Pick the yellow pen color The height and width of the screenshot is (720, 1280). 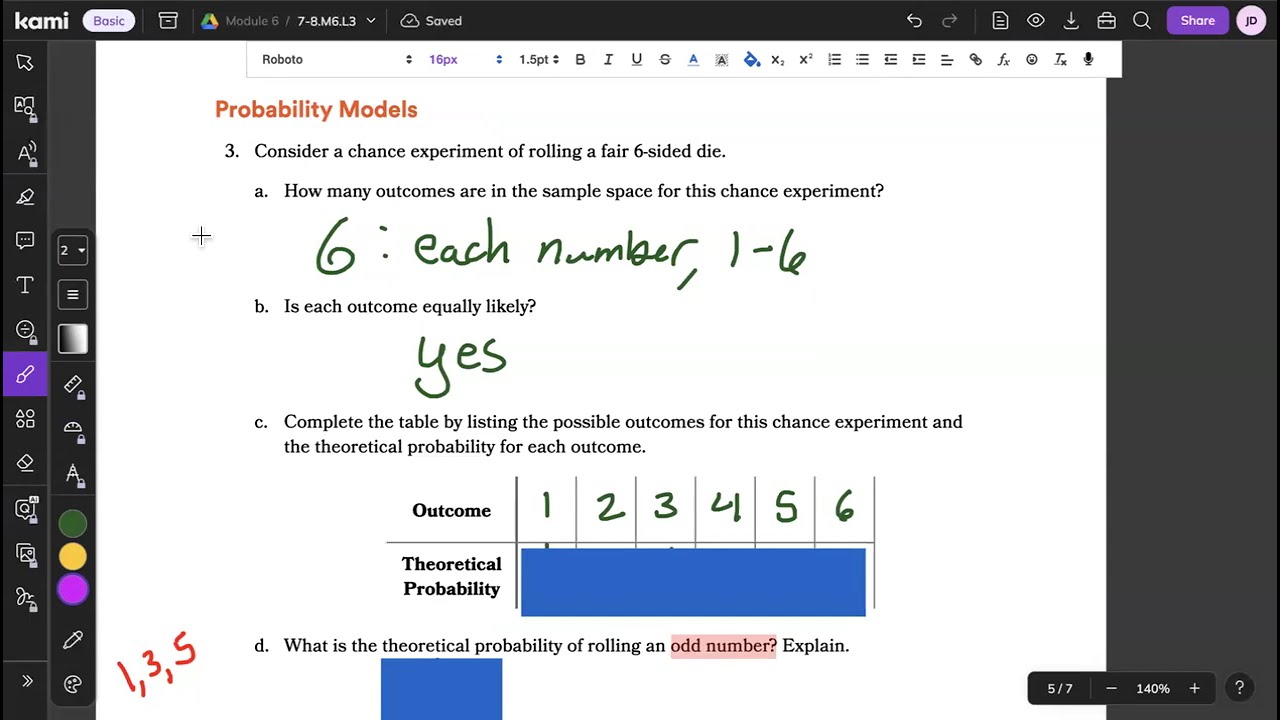pos(72,556)
